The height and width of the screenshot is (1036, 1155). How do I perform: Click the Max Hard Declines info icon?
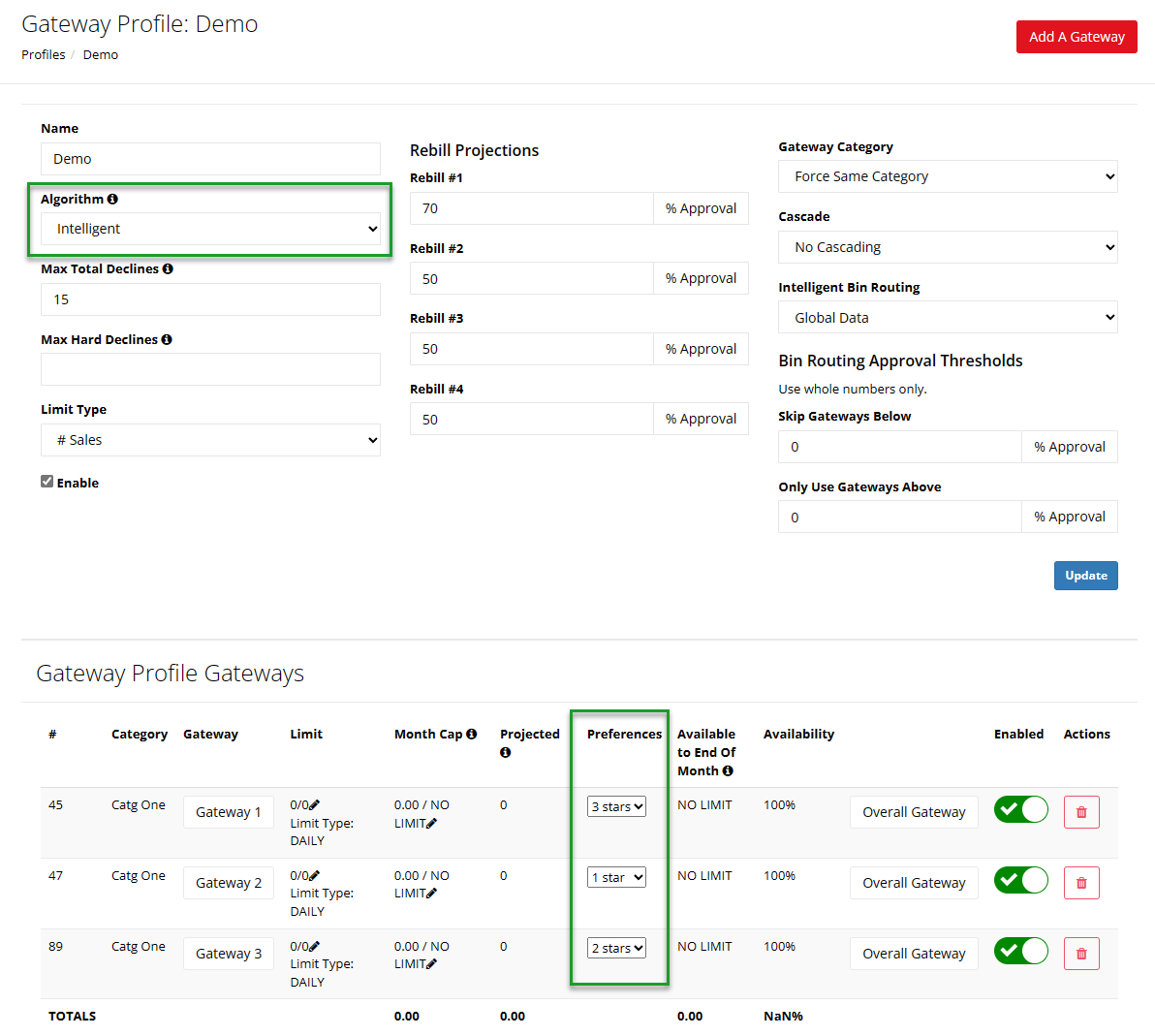tap(167, 339)
